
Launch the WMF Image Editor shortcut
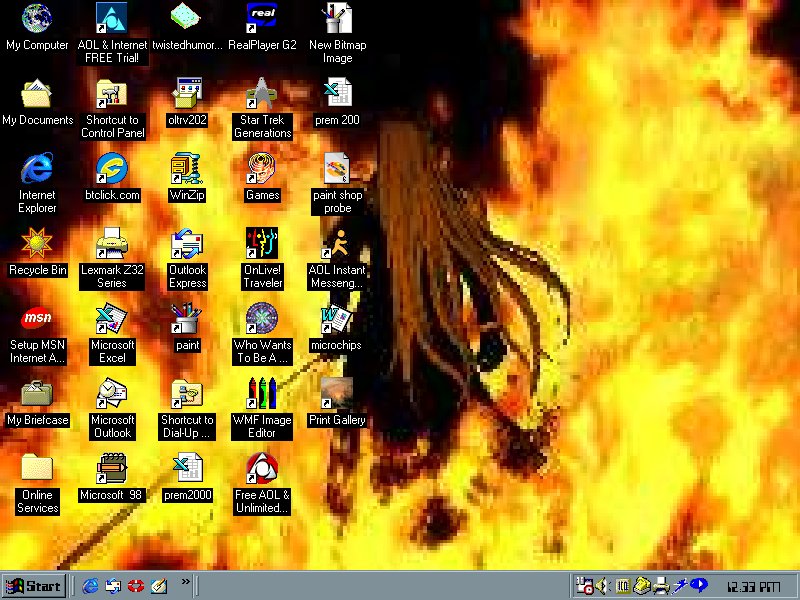[262, 393]
